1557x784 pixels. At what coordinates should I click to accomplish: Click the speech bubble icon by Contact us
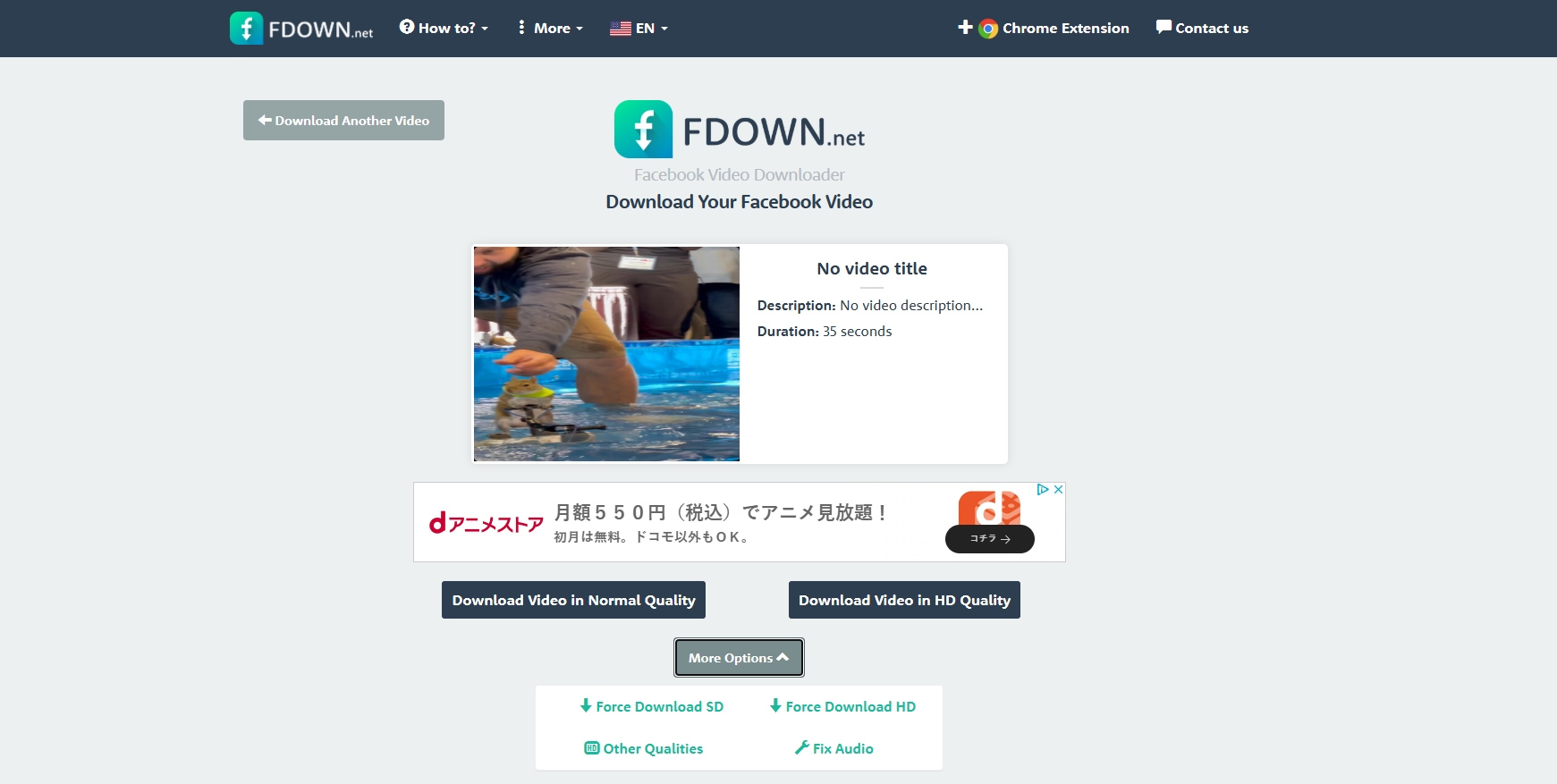pyautogui.click(x=1164, y=27)
